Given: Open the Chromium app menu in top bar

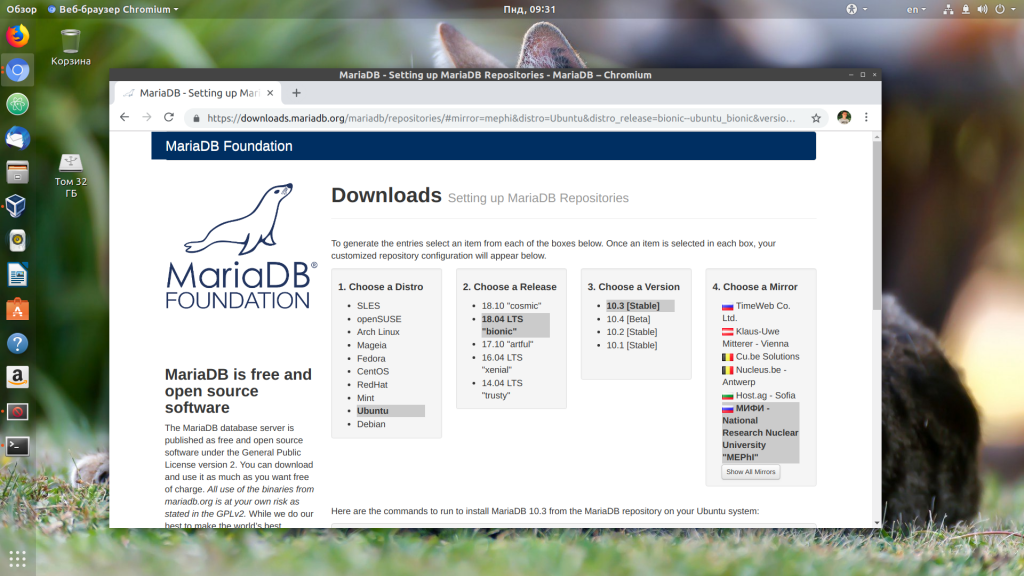Looking at the screenshot, I should click(113, 9).
